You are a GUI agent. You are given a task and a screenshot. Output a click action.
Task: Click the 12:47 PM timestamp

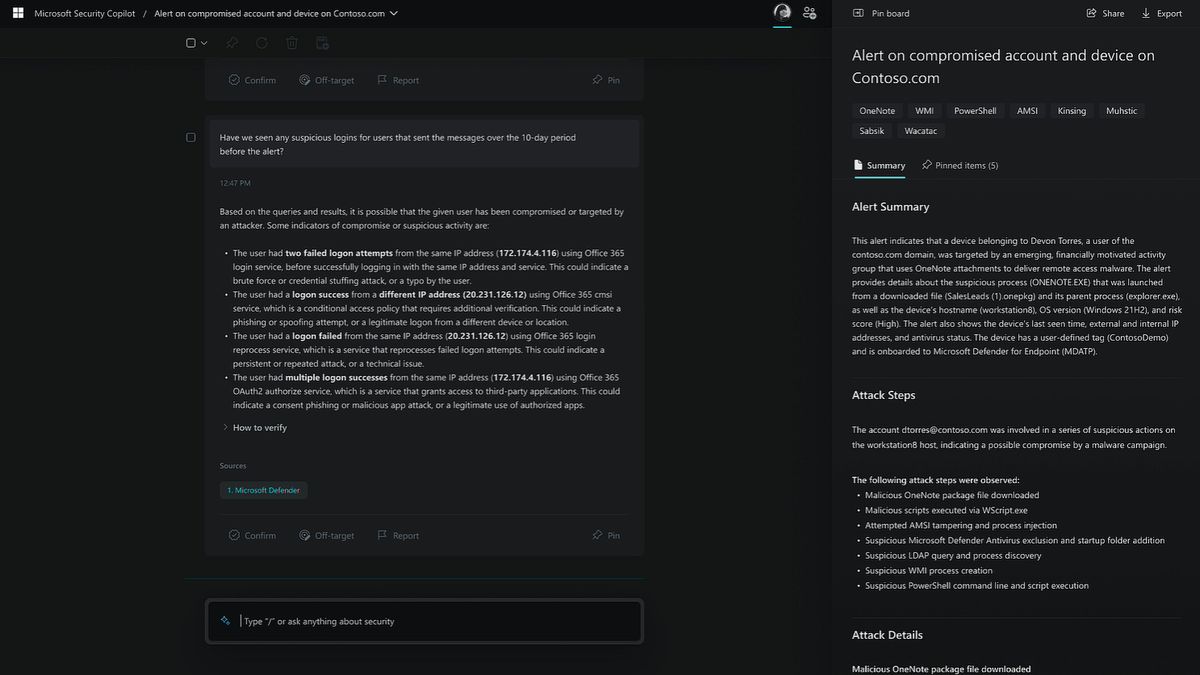point(235,183)
